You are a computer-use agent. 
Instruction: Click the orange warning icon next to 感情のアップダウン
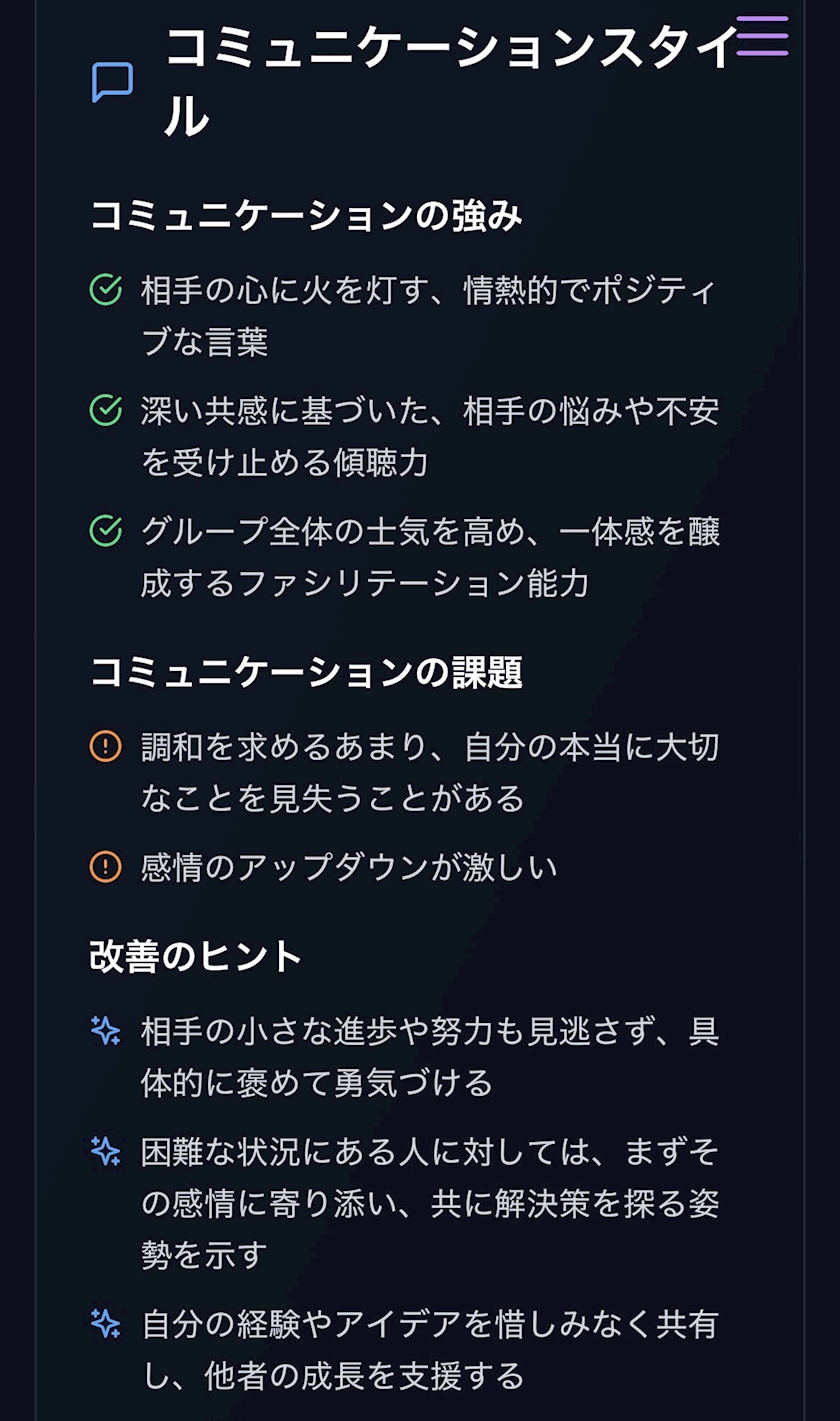coord(106,867)
